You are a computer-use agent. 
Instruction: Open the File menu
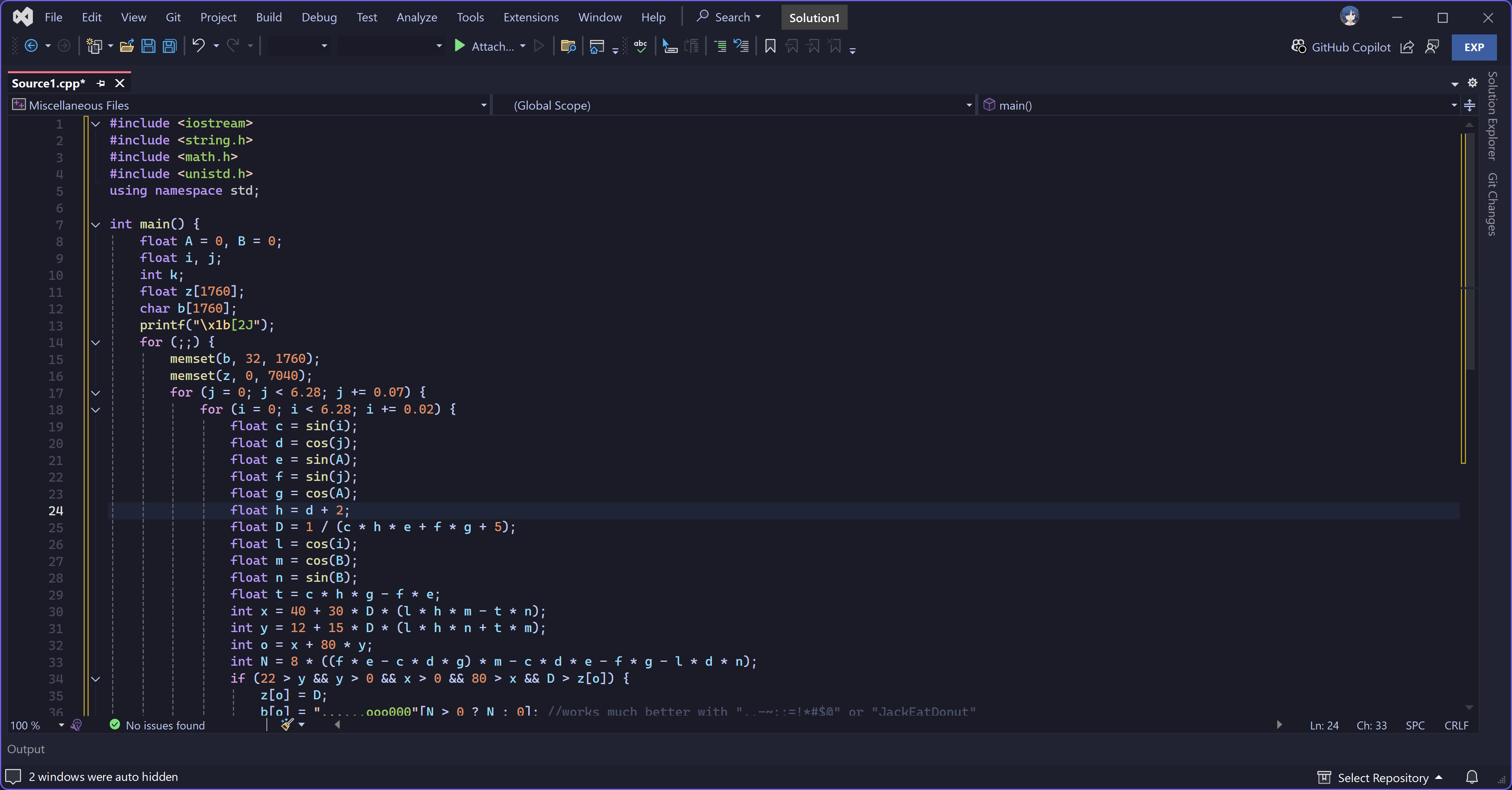click(53, 17)
